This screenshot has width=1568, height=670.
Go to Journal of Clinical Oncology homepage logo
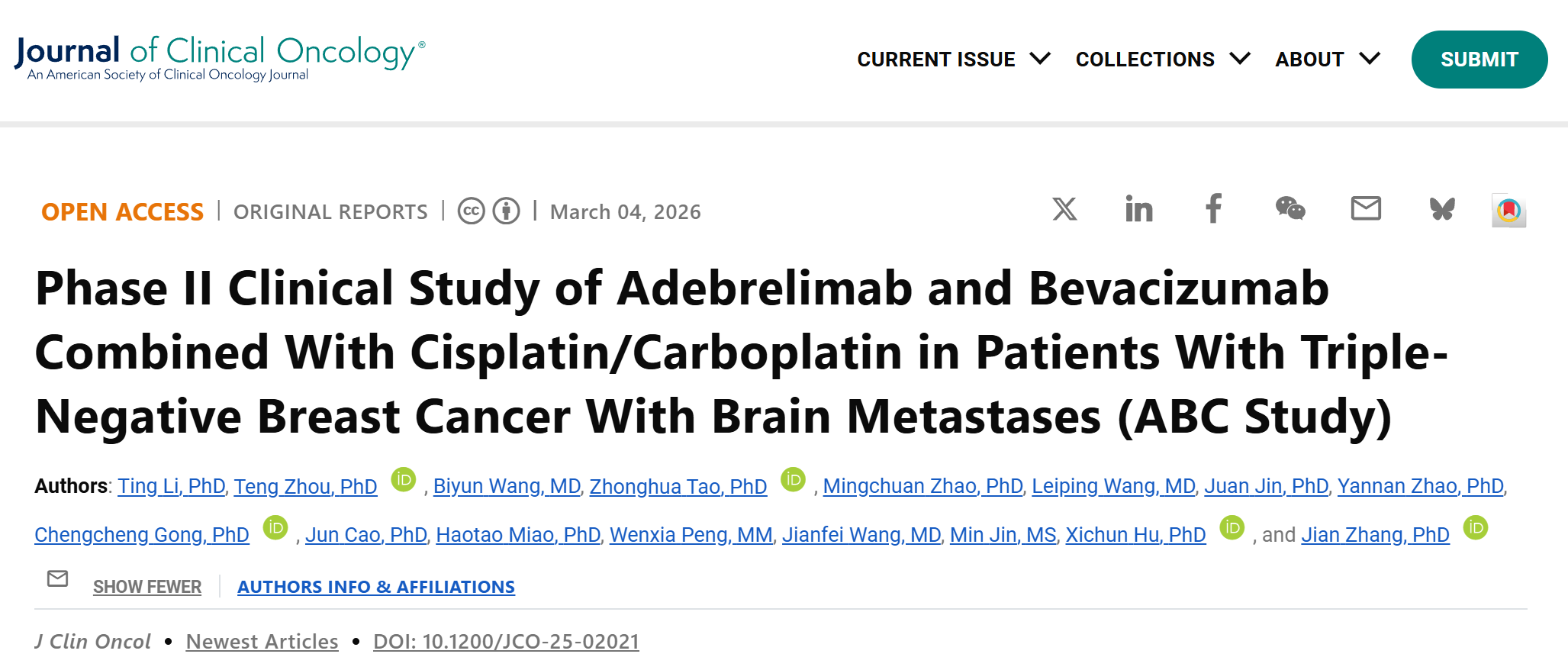pos(220,57)
